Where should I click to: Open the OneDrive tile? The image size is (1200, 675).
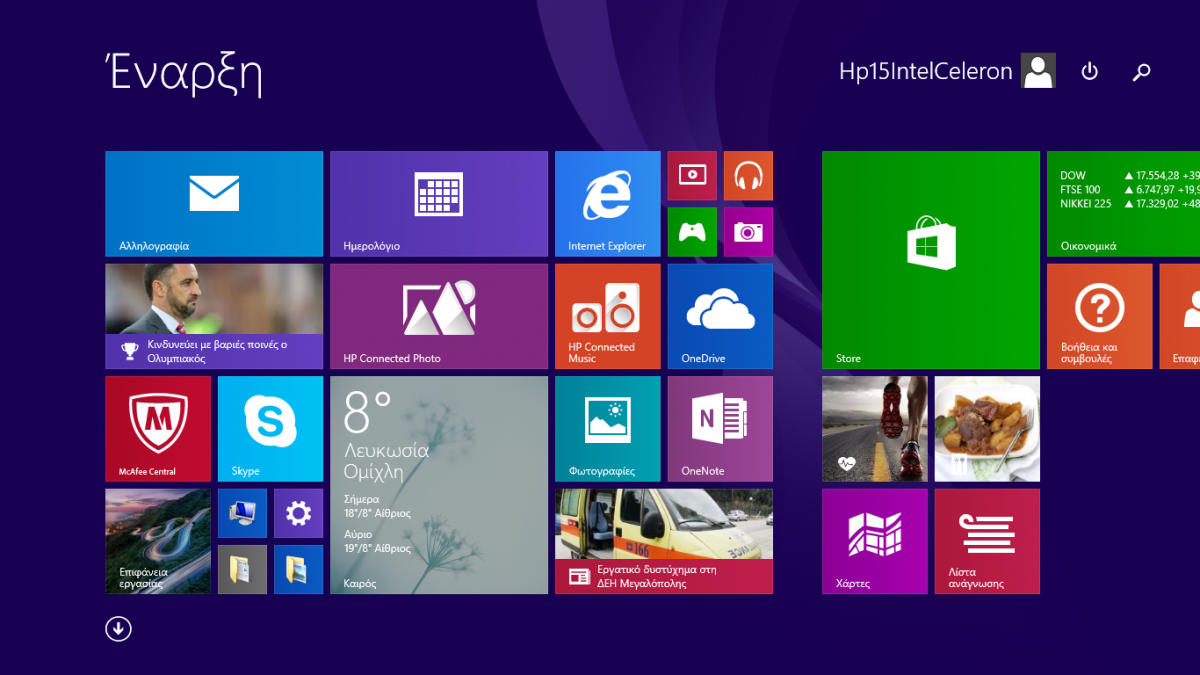pos(720,316)
